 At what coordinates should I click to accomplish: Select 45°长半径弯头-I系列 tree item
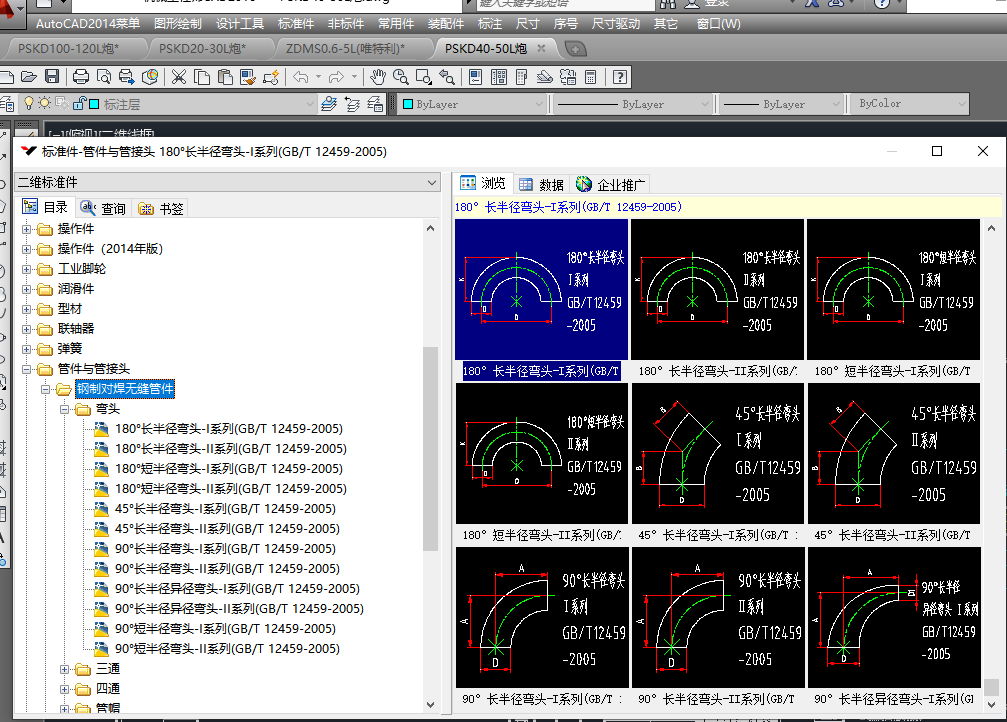pos(225,509)
